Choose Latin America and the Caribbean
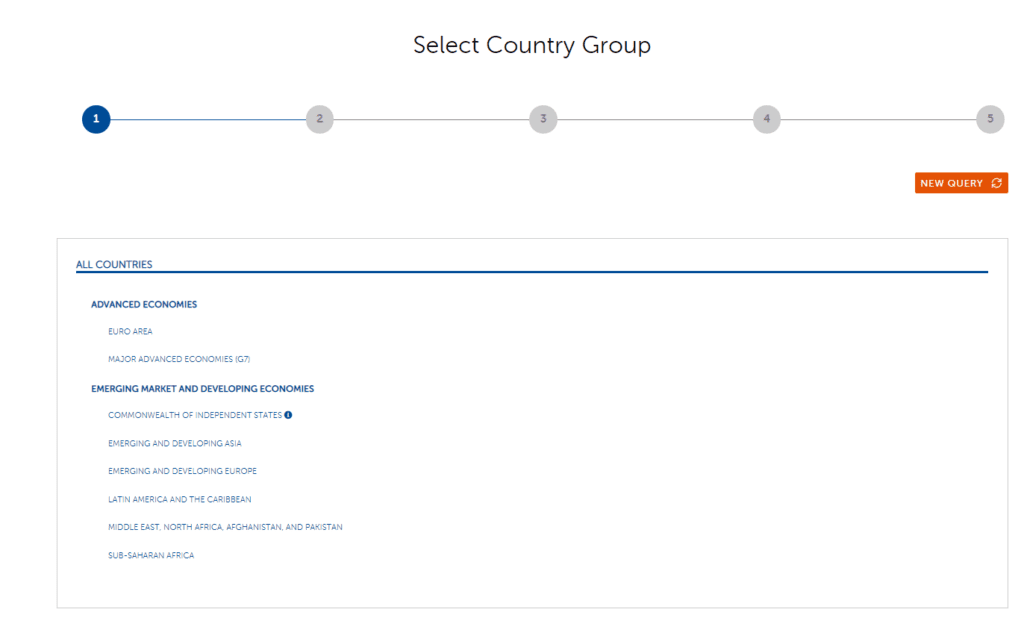 tap(180, 500)
